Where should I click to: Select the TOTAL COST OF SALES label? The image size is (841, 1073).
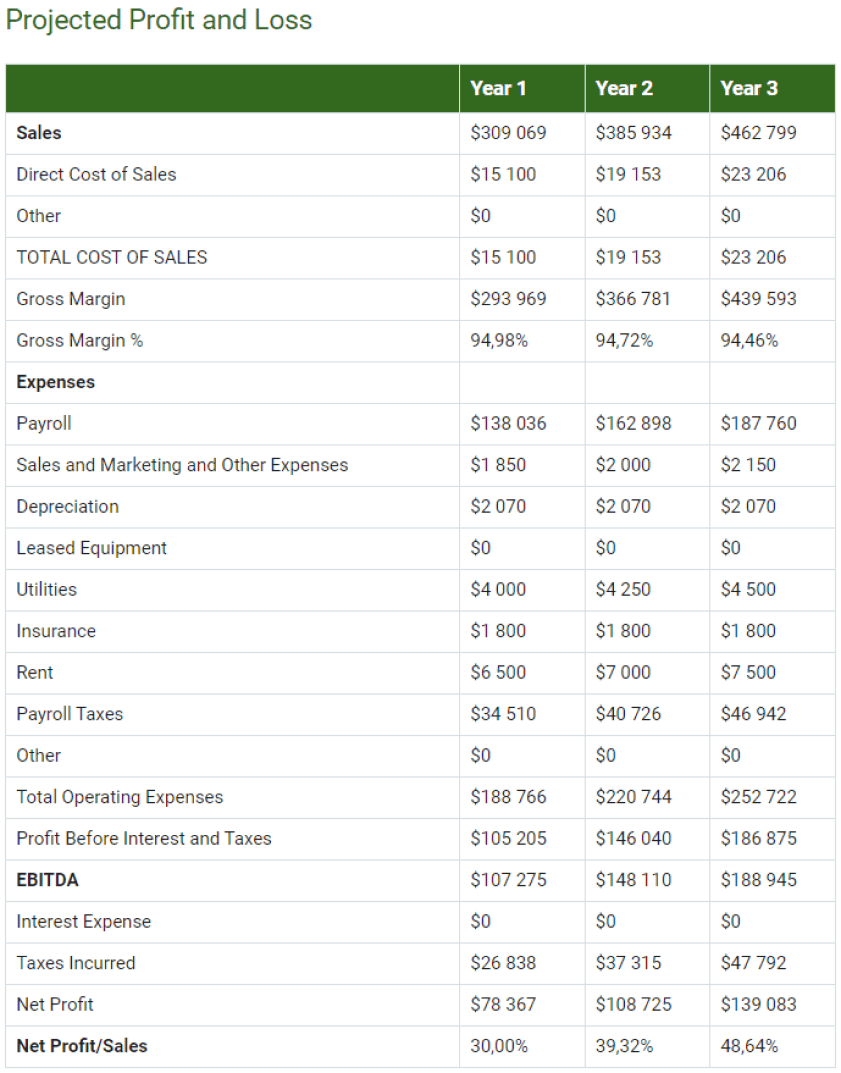112,257
